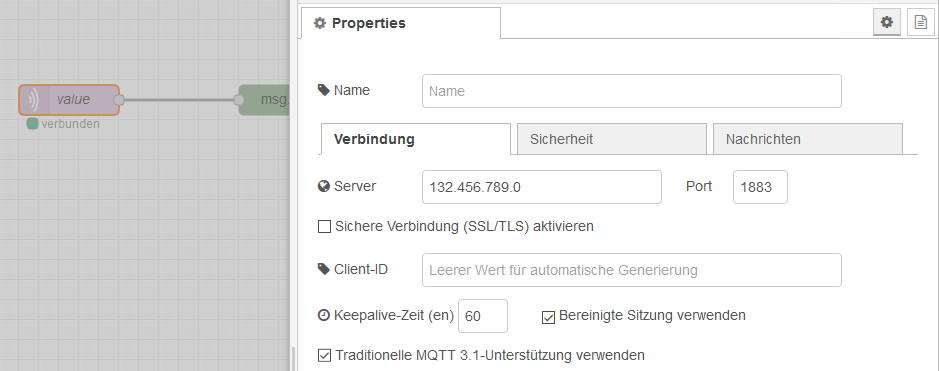Toggle Traditionelle MQTT 3.1-Unterstützung checkbox

[x=324, y=355]
